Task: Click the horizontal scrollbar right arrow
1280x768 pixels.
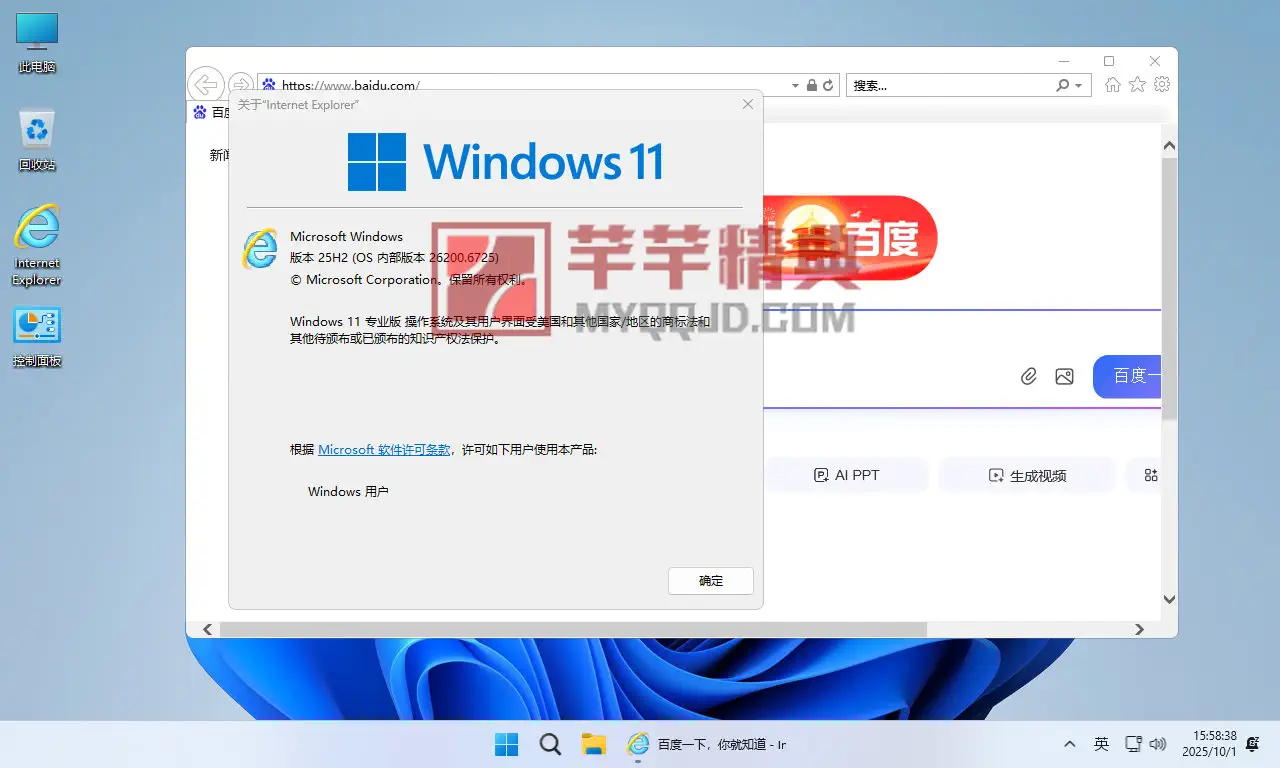Action: pyautogui.click(x=1139, y=629)
